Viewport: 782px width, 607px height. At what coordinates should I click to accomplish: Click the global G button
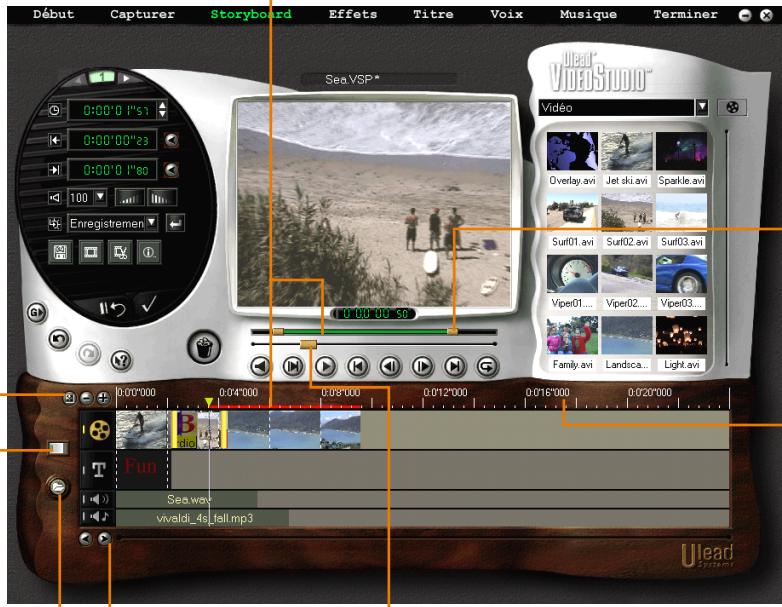click(x=36, y=313)
